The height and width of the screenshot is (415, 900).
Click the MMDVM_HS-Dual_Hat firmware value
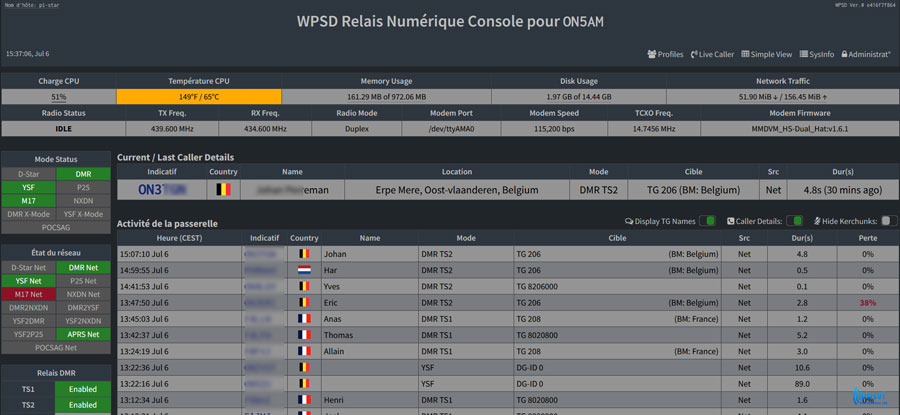pos(800,129)
